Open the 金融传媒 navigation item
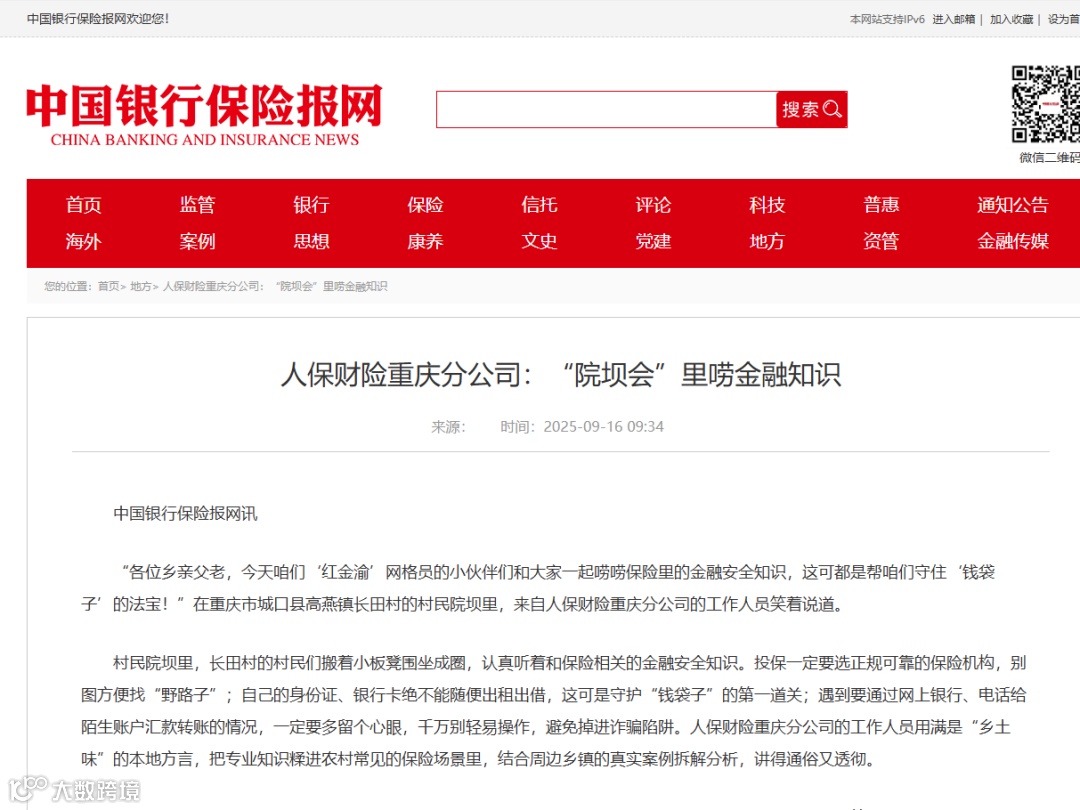Viewport: 1080px width, 810px height. point(1012,241)
